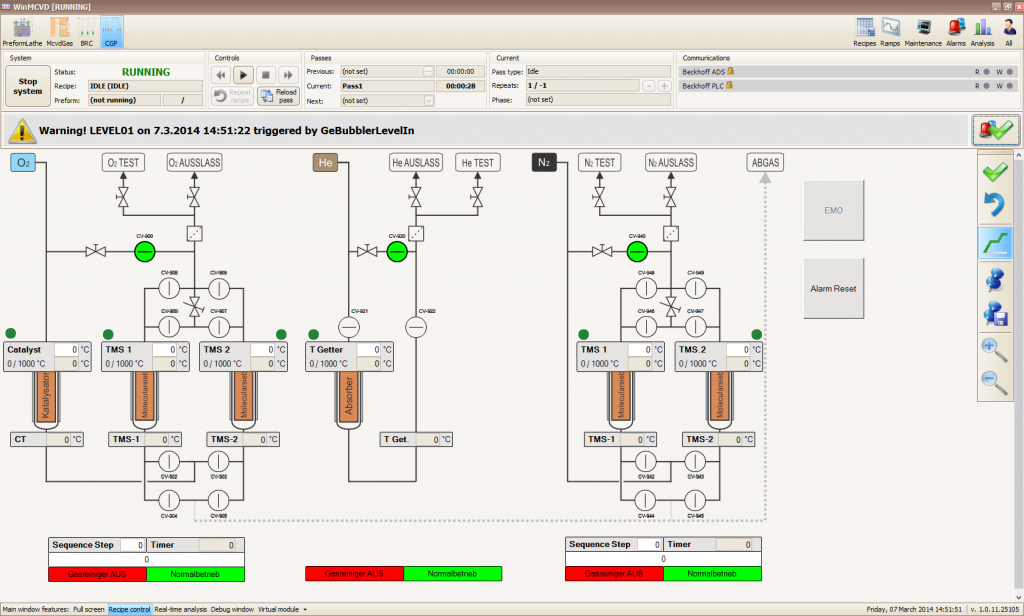Viewport: 1024px width, 616px height.
Task: Click the green Normalbetrieb indicator under He
Action: tap(453, 574)
